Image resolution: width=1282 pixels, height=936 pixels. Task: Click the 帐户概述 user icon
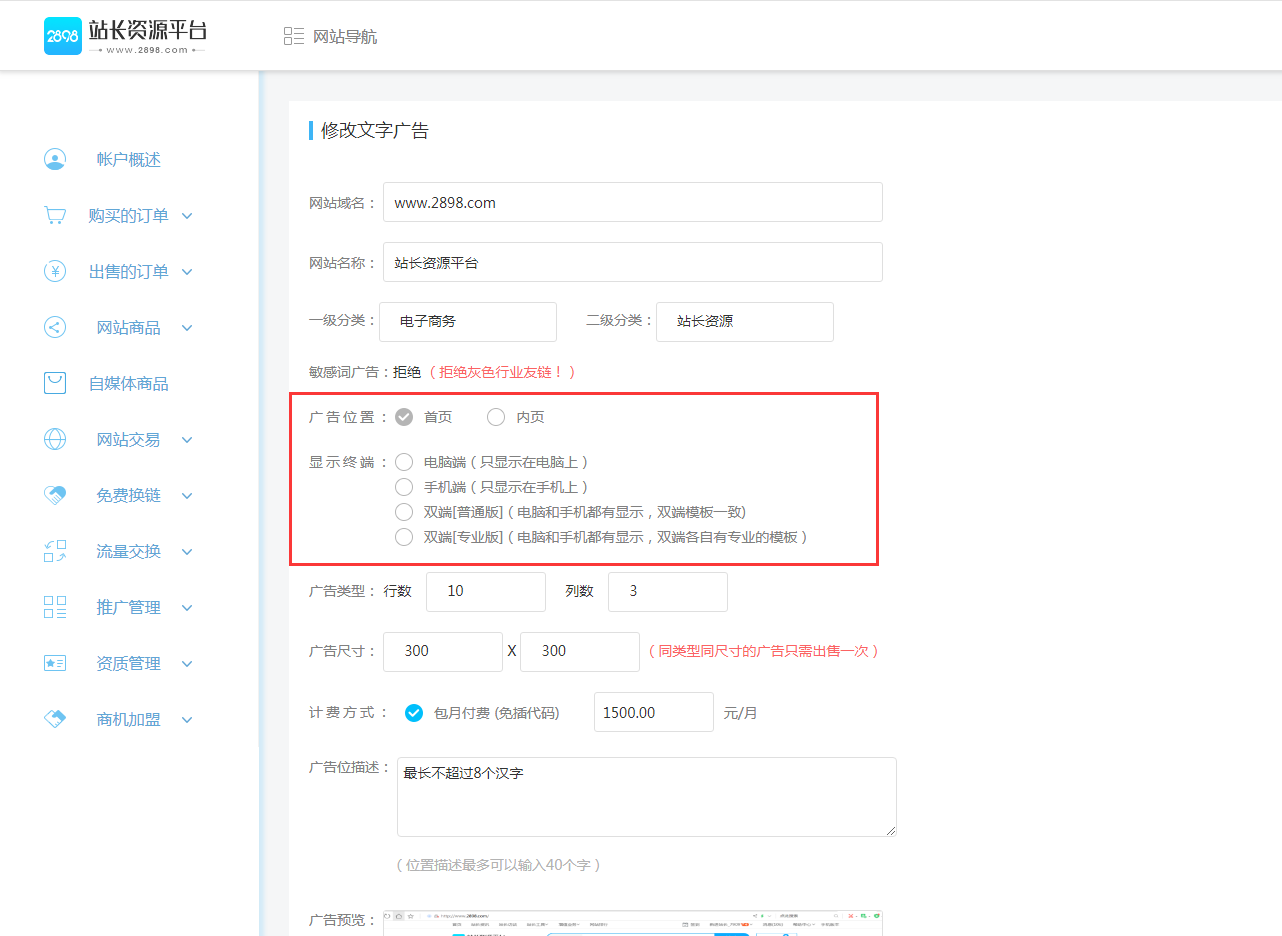[55, 160]
